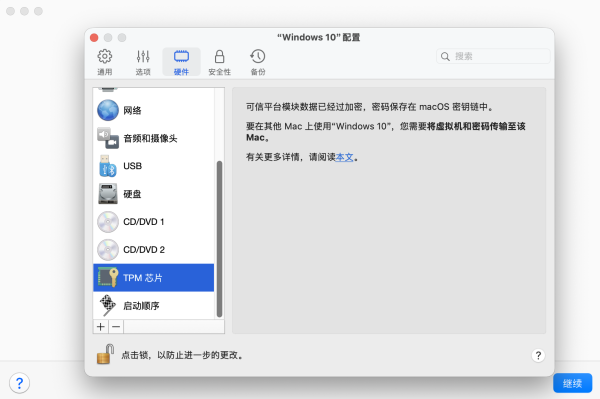
Task: Click the TPM 芯片 chip-key icon
Action: [108, 277]
